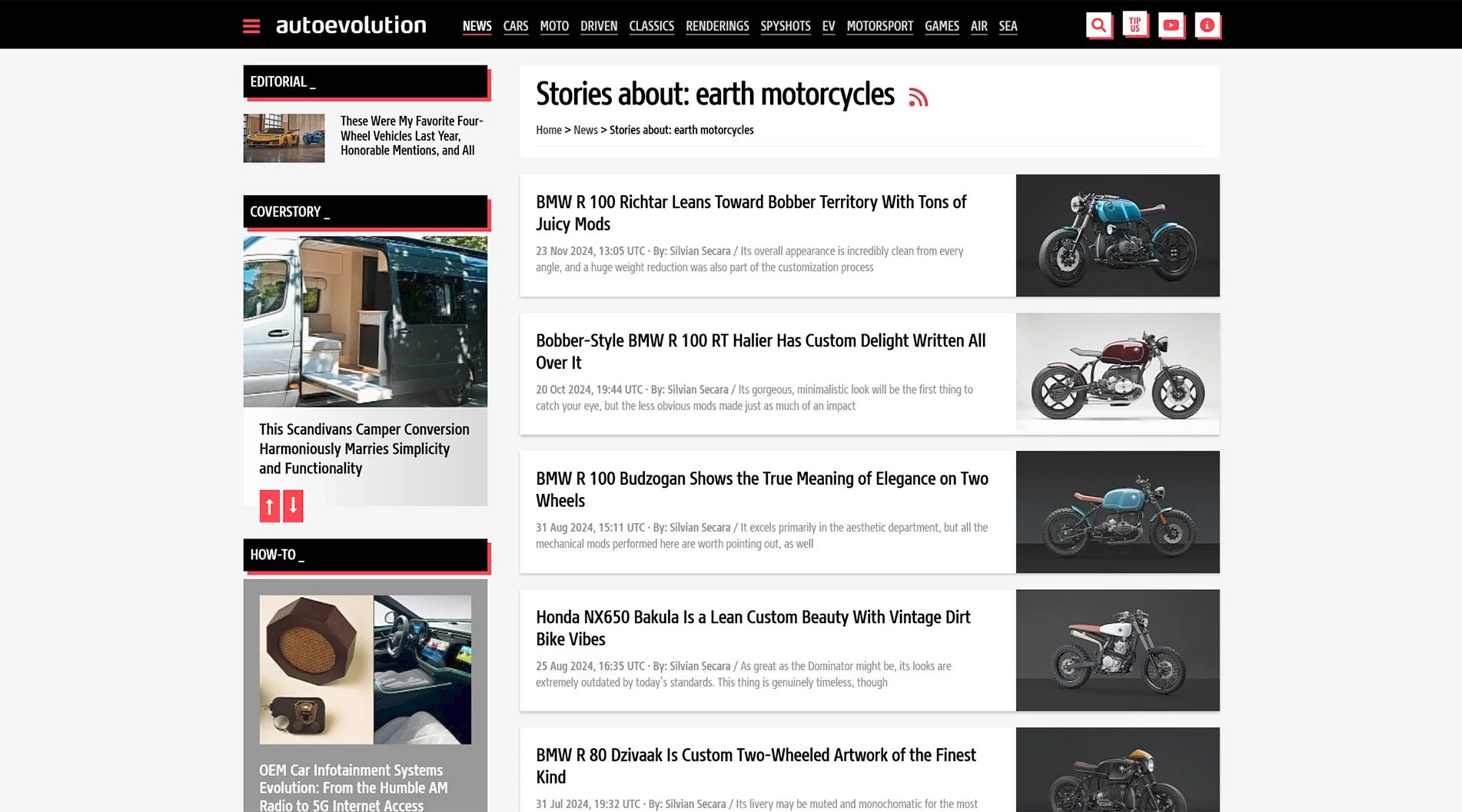1462x812 pixels.
Task: Select the SPYSHOTS menu item
Action: [x=785, y=26]
